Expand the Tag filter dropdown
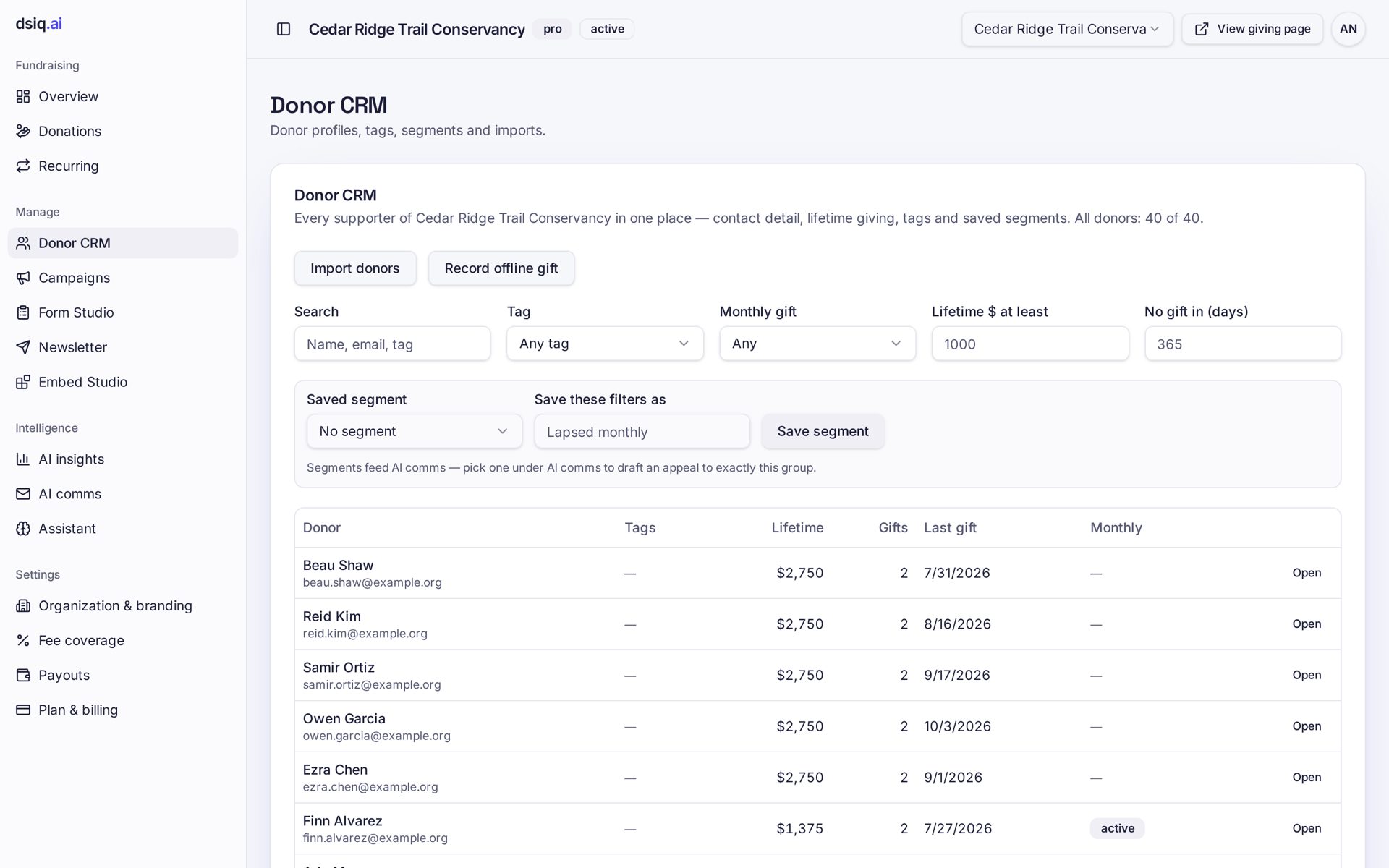The width and height of the screenshot is (1389, 868). [x=605, y=344]
